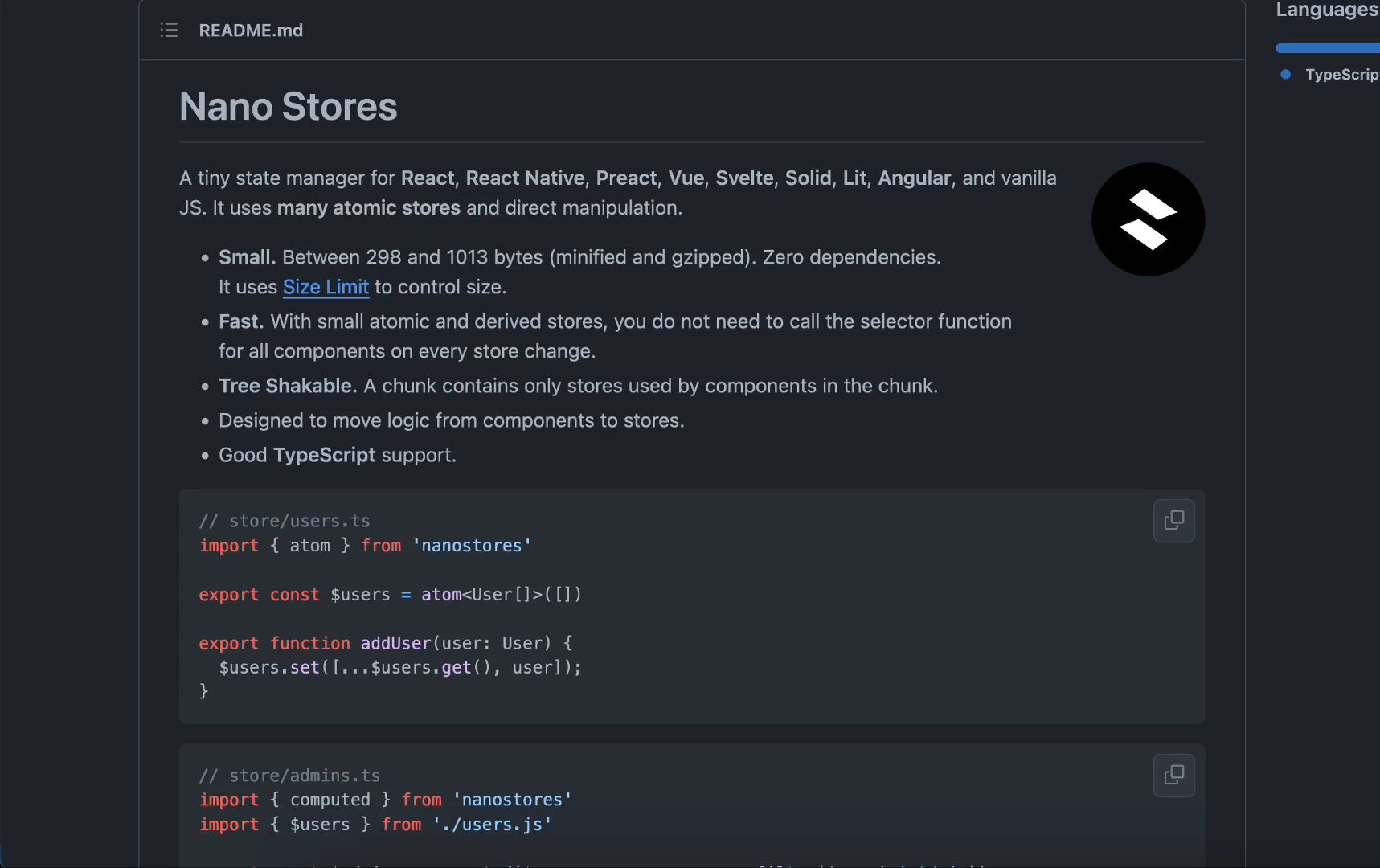Open the README outline table of contents
Image resolution: width=1380 pixels, height=868 pixels.
169,31
